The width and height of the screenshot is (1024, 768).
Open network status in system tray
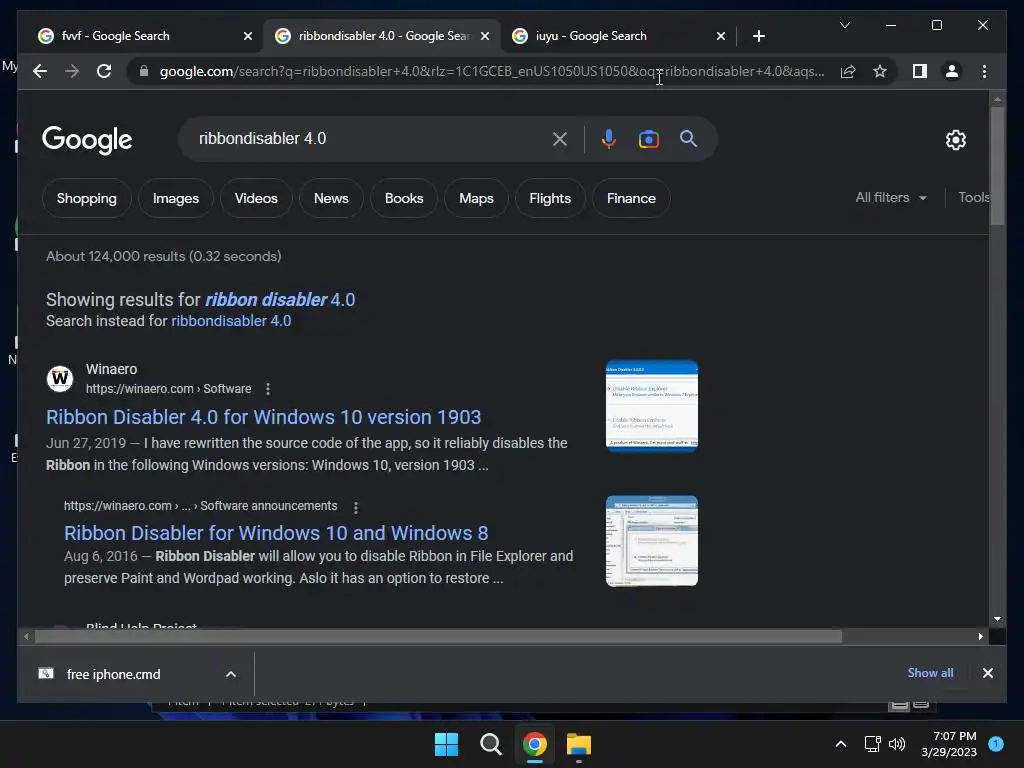tap(872, 744)
